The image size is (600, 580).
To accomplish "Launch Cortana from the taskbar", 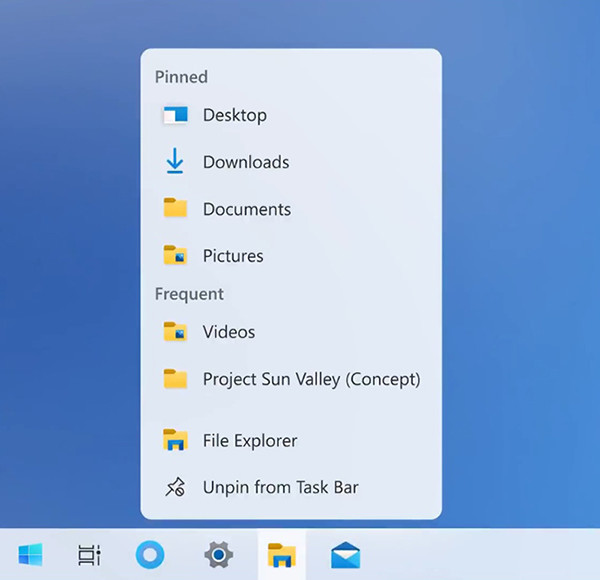I will pyautogui.click(x=150, y=554).
